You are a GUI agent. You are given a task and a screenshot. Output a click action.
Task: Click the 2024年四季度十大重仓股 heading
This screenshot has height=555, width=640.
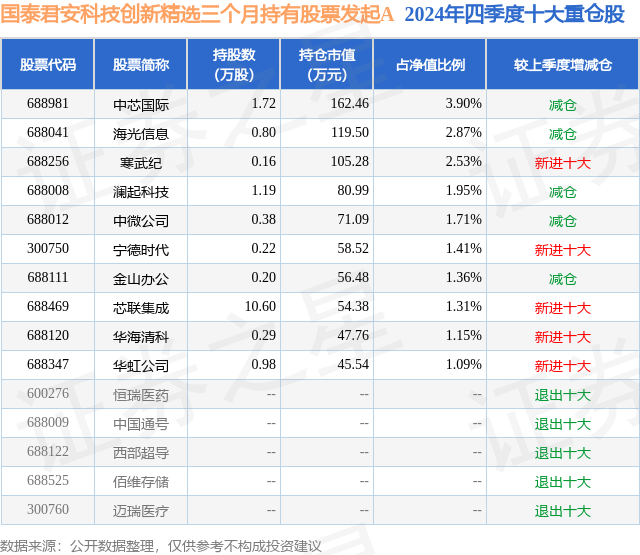(x=515, y=14)
